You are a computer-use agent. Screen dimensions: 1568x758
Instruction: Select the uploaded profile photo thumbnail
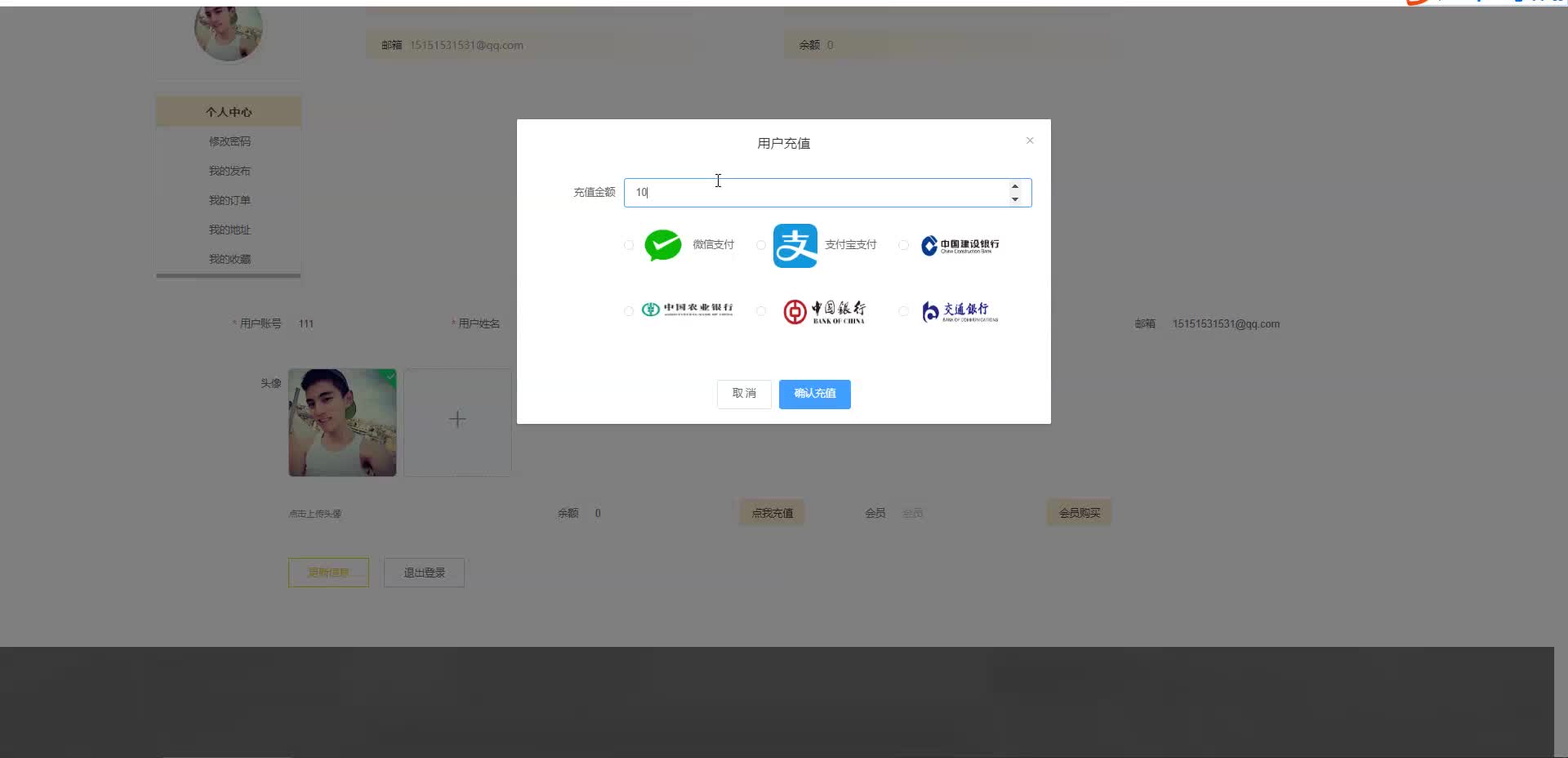click(x=341, y=422)
